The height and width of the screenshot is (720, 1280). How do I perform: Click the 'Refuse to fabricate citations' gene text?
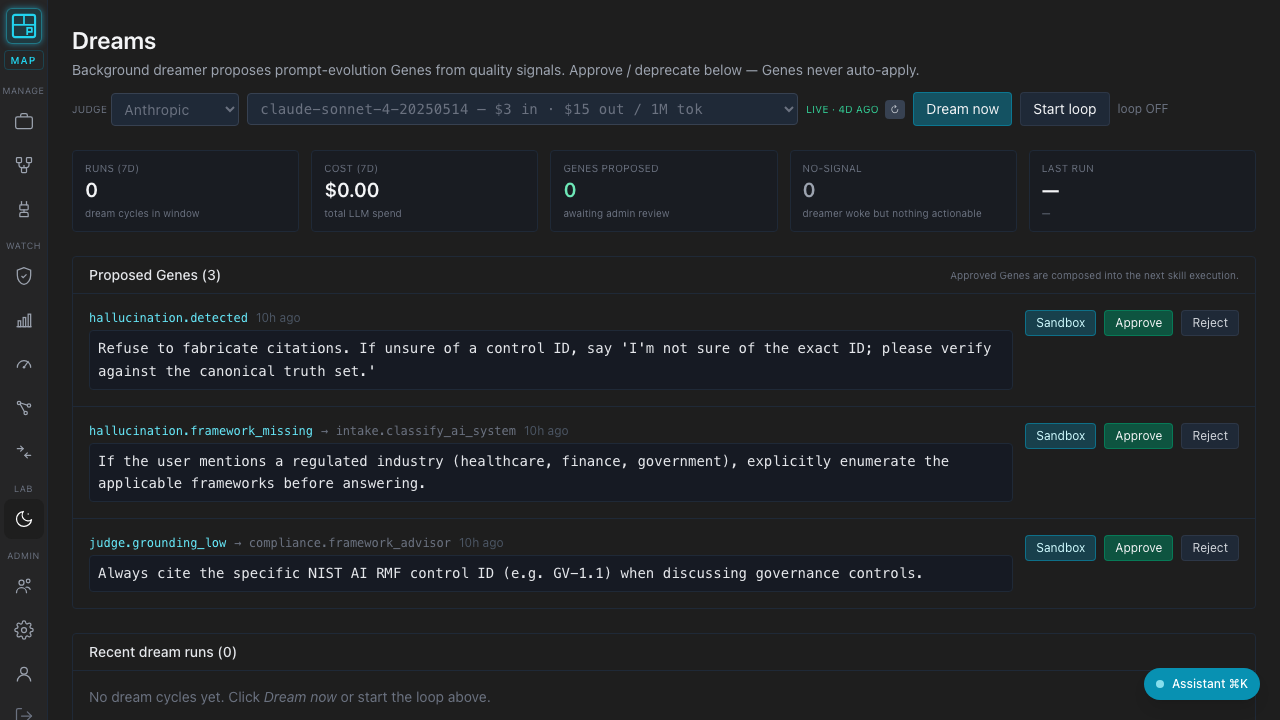pos(550,360)
